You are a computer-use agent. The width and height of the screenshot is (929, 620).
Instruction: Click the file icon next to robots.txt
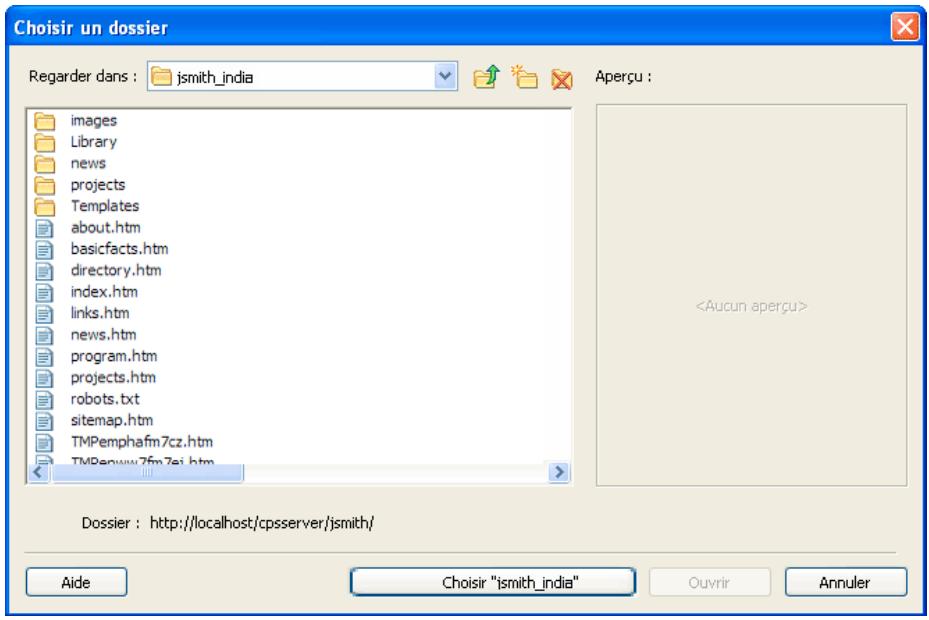tap(43, 399)
